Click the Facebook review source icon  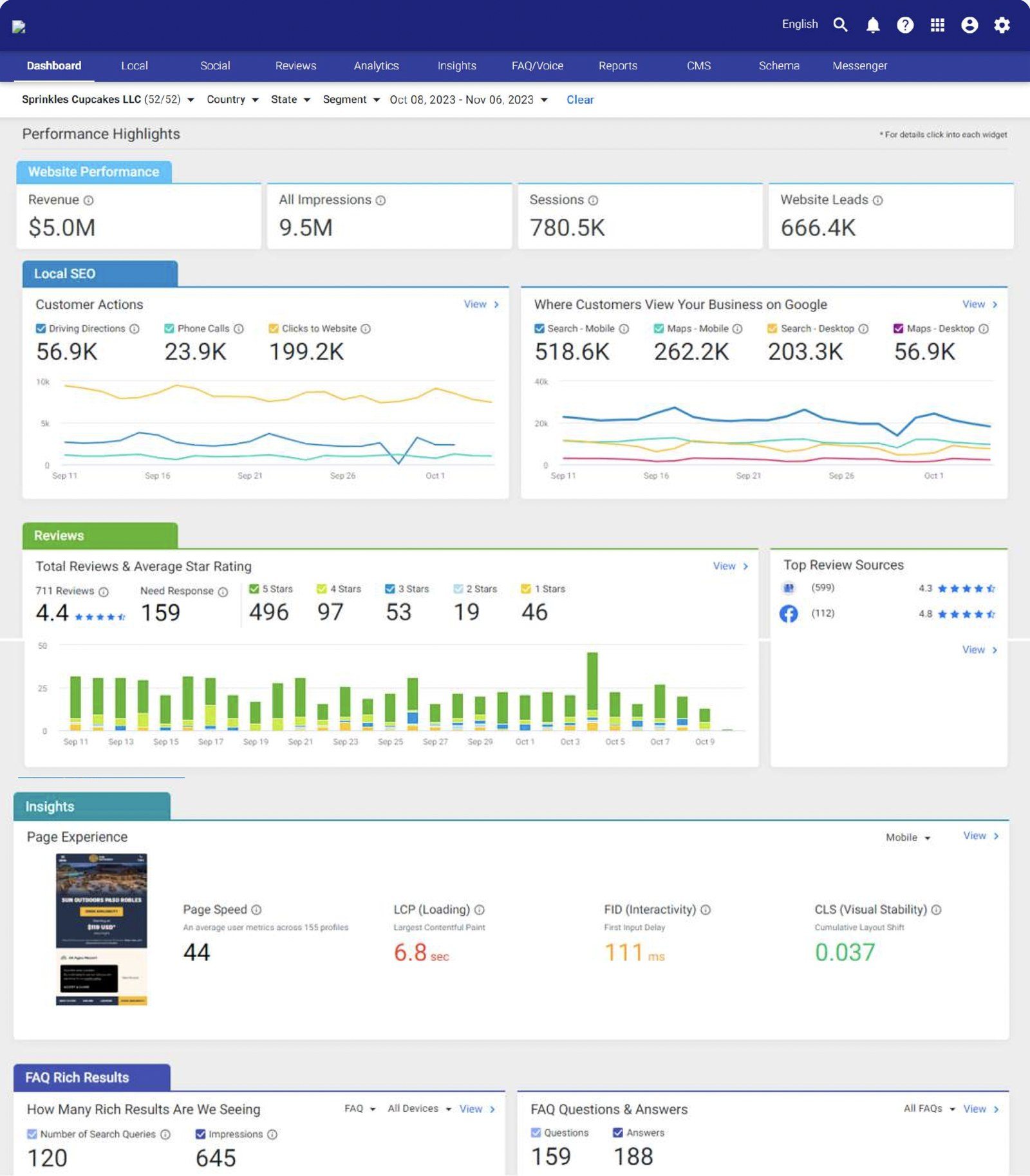coord(789,613)
